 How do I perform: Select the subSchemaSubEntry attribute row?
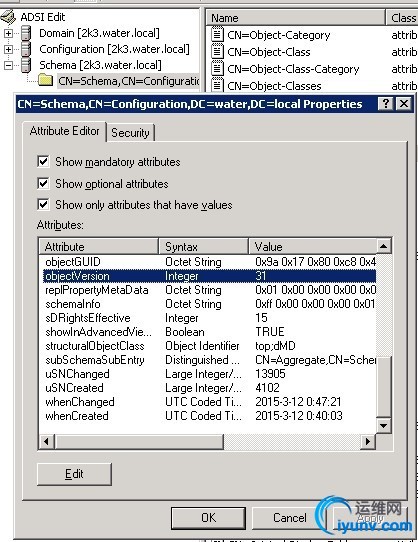(x=209, y=360)
